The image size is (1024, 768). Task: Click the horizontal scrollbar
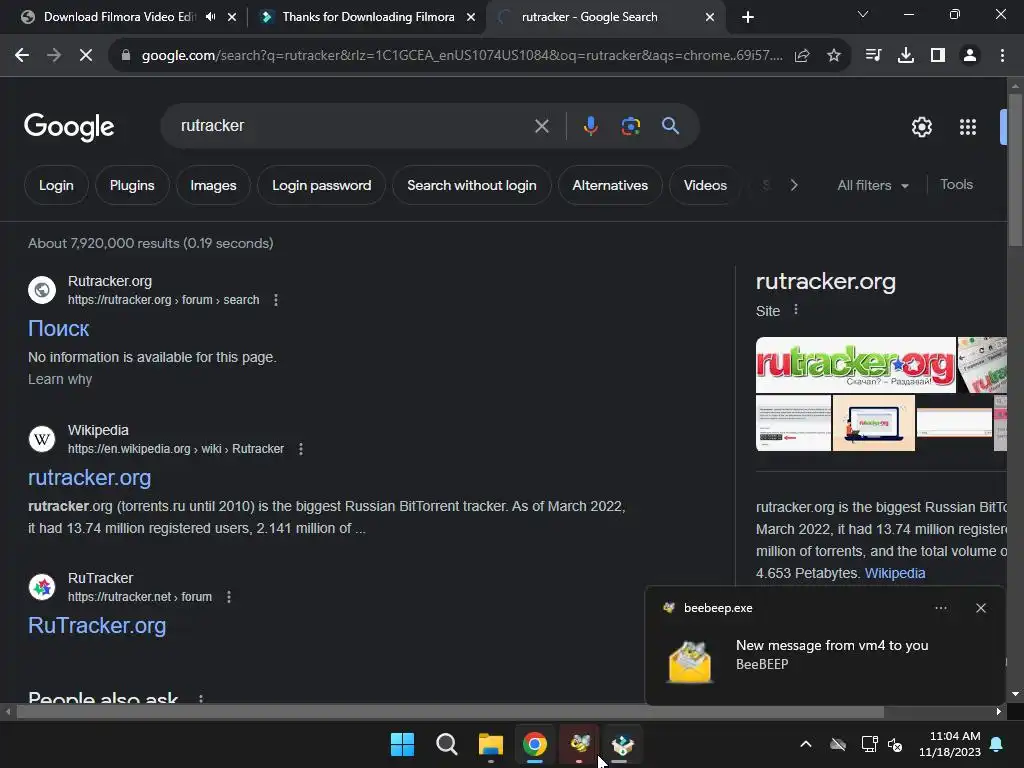click(x=450, y=712)
